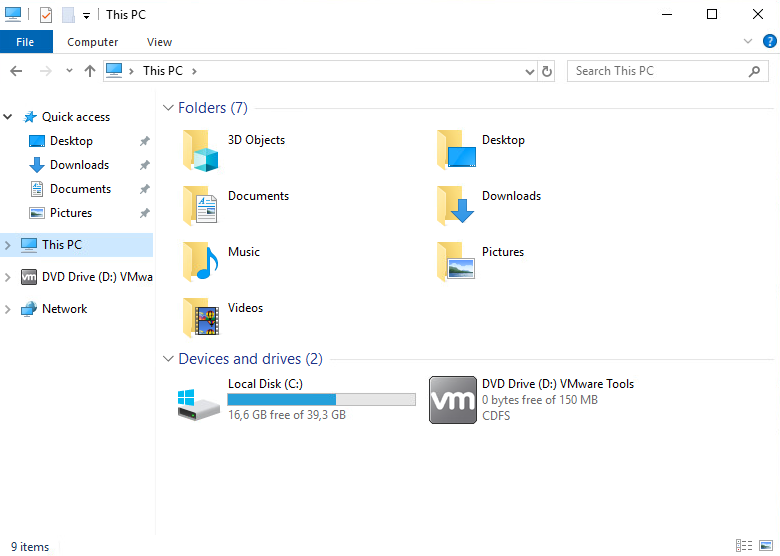Open the address bar history dropdown
The height and width of the screenshot is (556, 780).
click(x=530, y=72)
